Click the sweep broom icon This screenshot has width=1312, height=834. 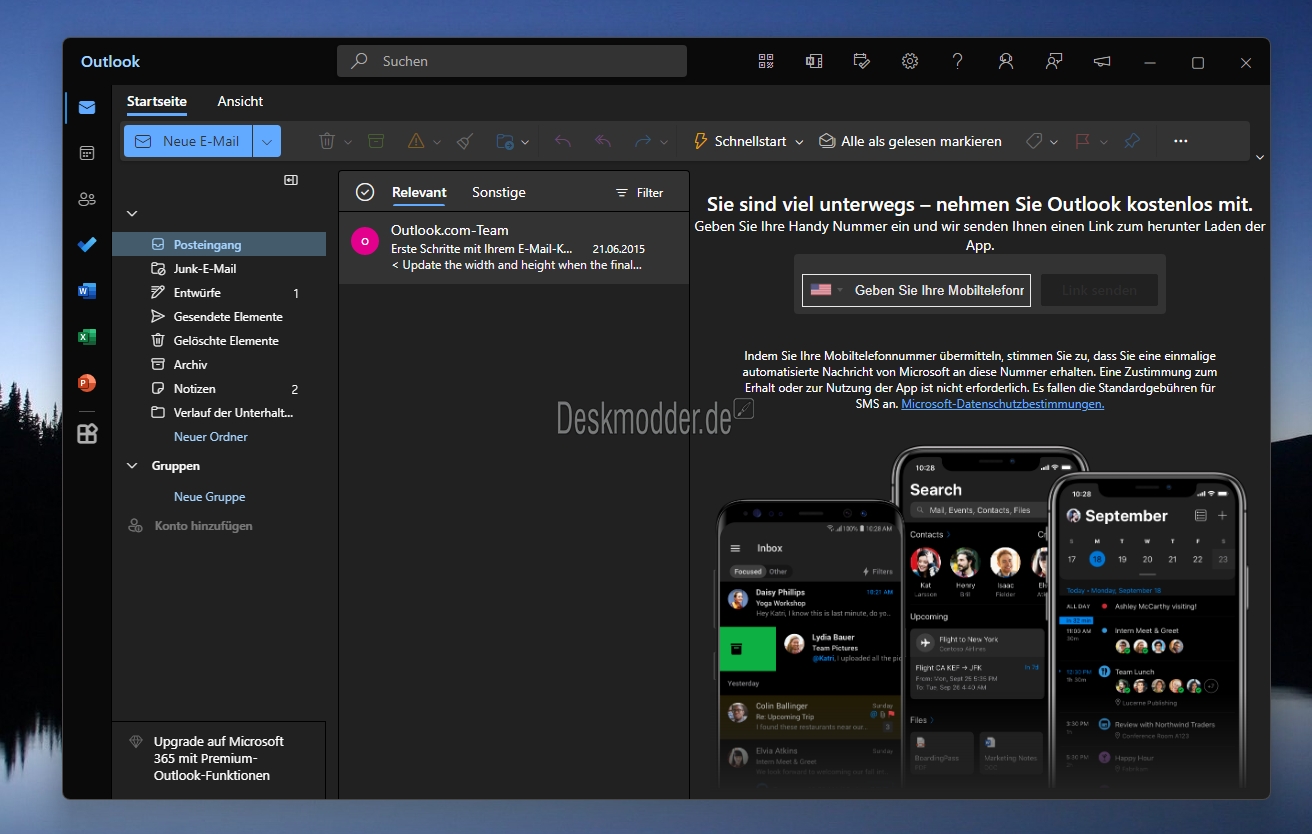pos(465,141)
